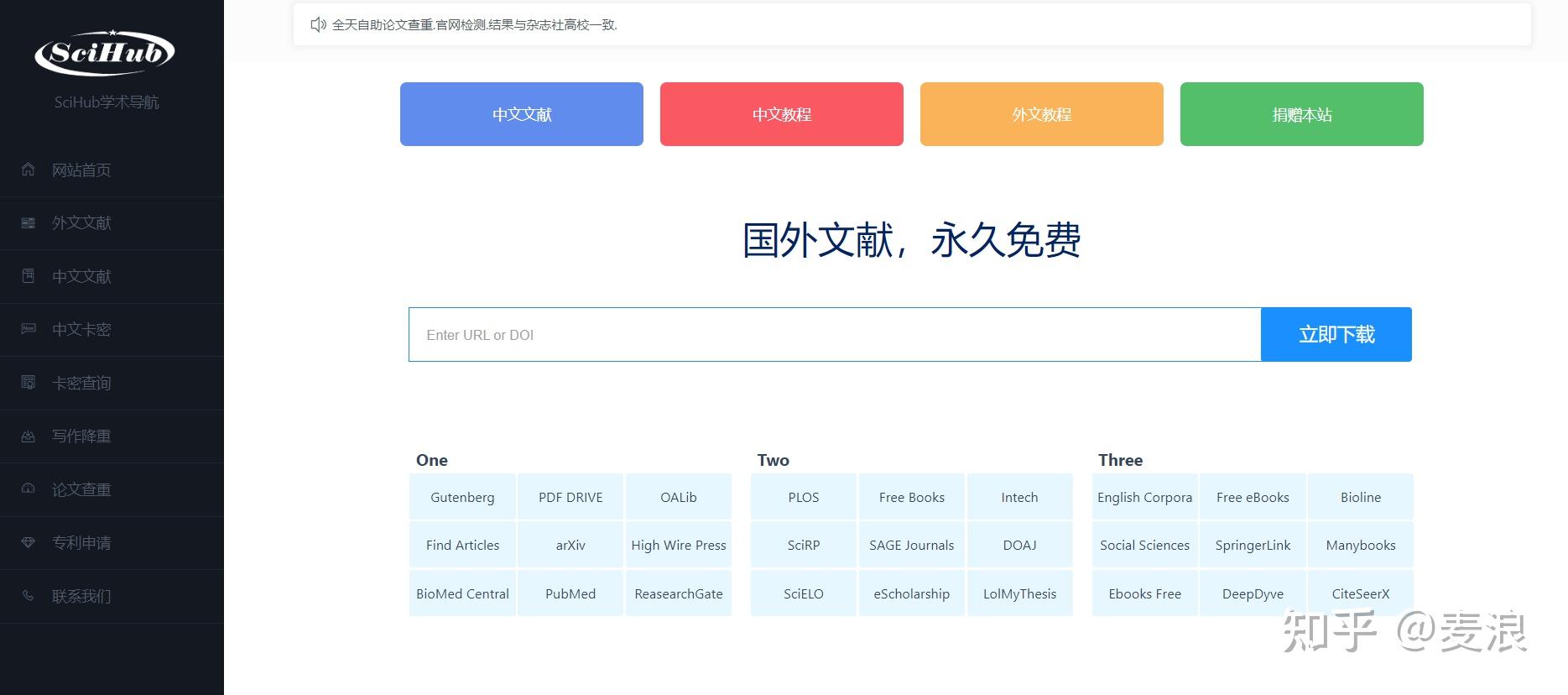
Task: Open 中文卡密 in the sidebar
Action: (112, 330)
